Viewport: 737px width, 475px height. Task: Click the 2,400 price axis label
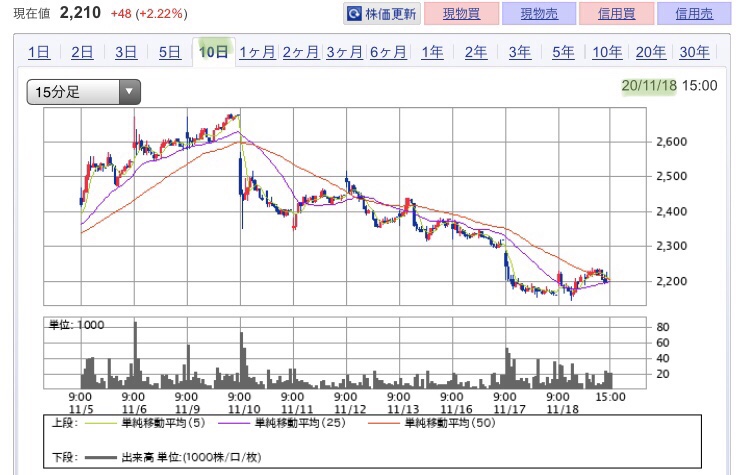[x=671, y=211]
